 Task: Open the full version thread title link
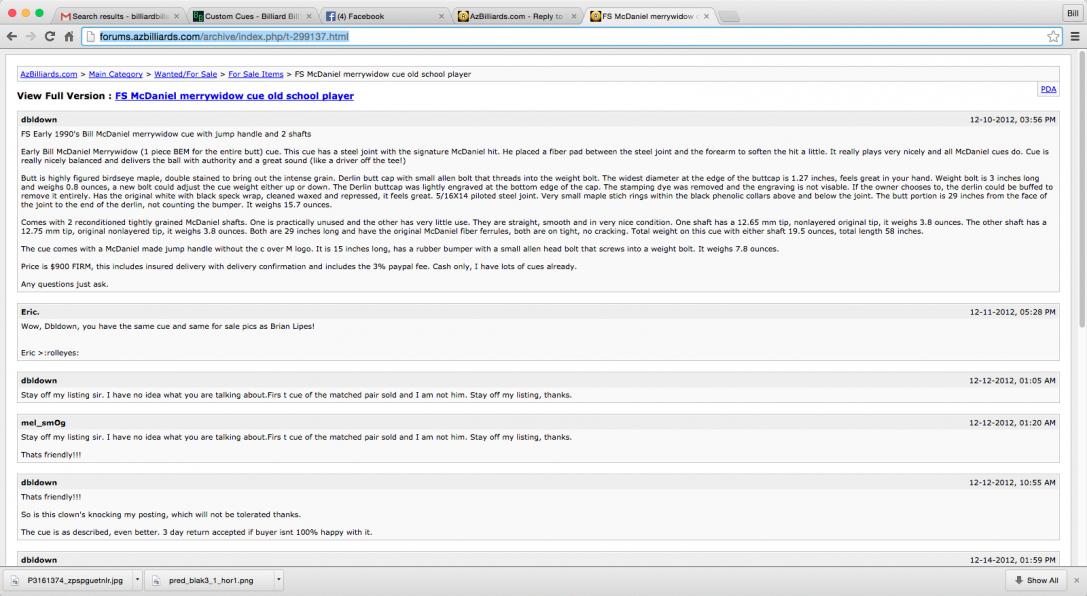tap(234, 96)
